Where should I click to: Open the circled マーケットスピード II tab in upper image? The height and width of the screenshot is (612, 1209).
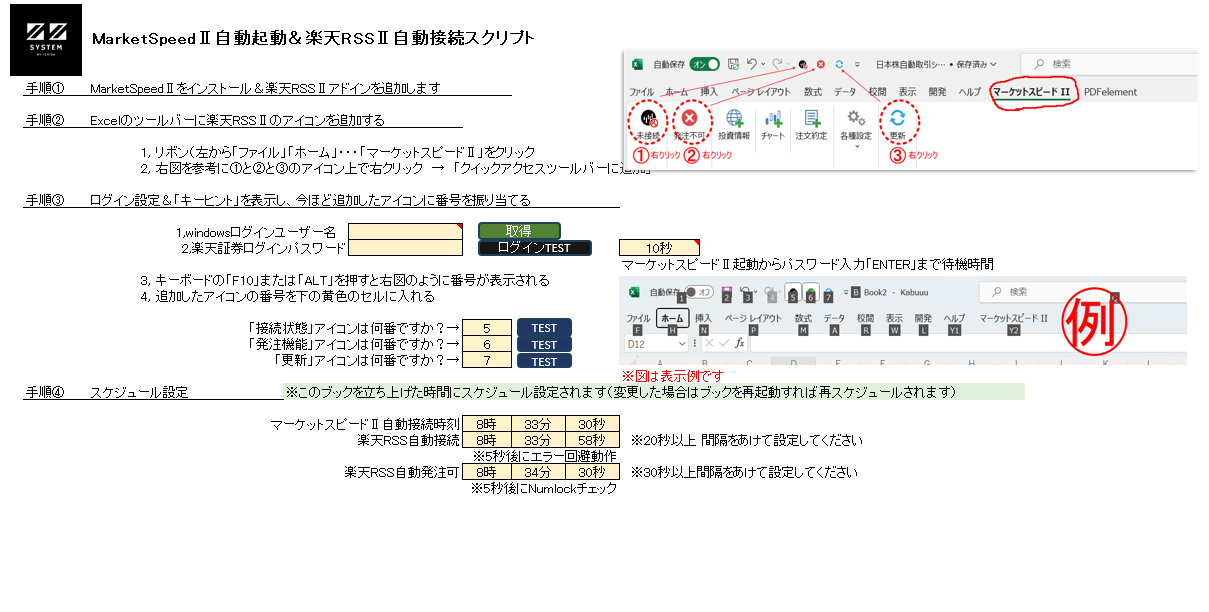(1030, 92)
